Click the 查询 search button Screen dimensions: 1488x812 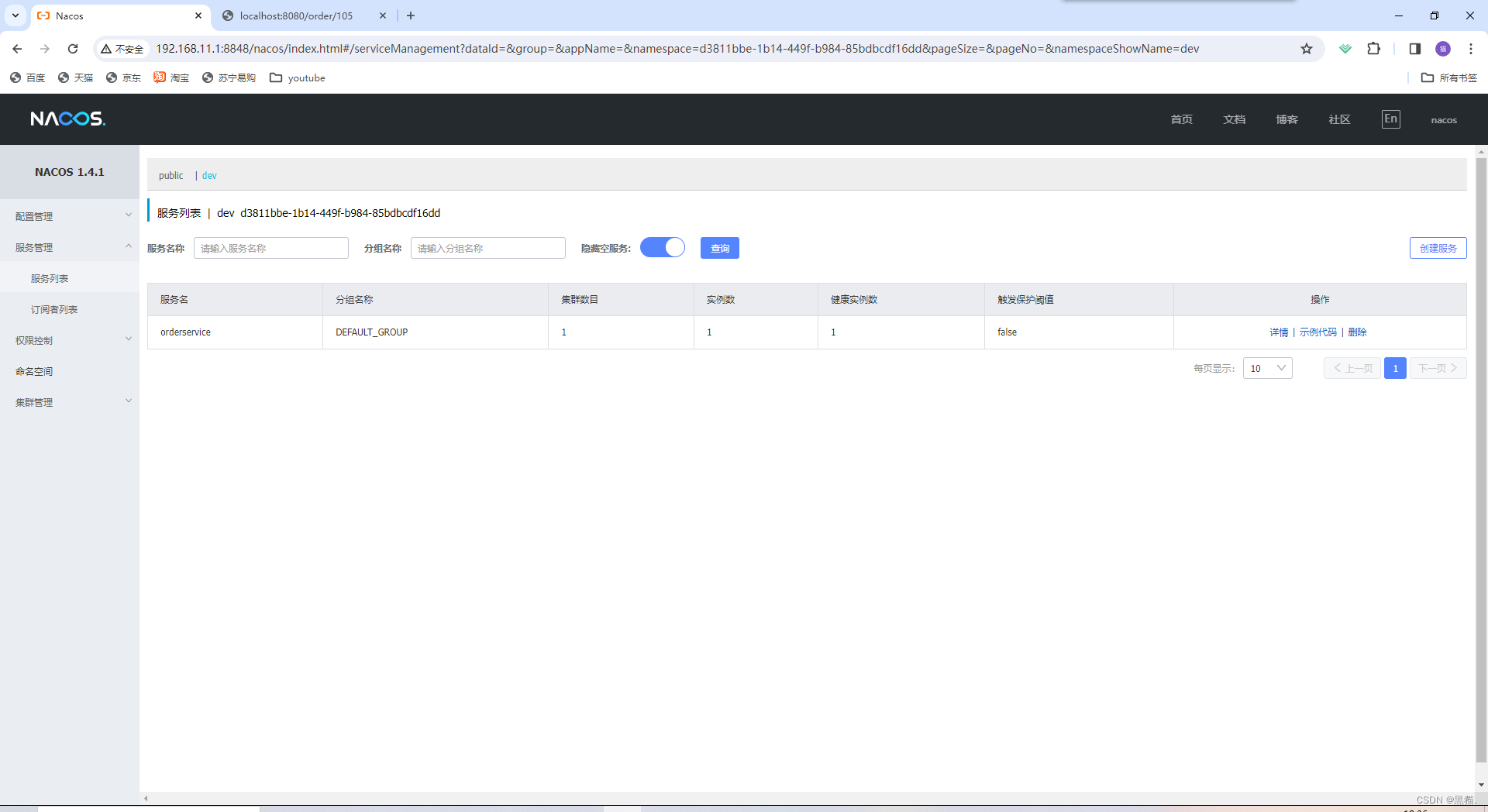click(x=720, y=248)
